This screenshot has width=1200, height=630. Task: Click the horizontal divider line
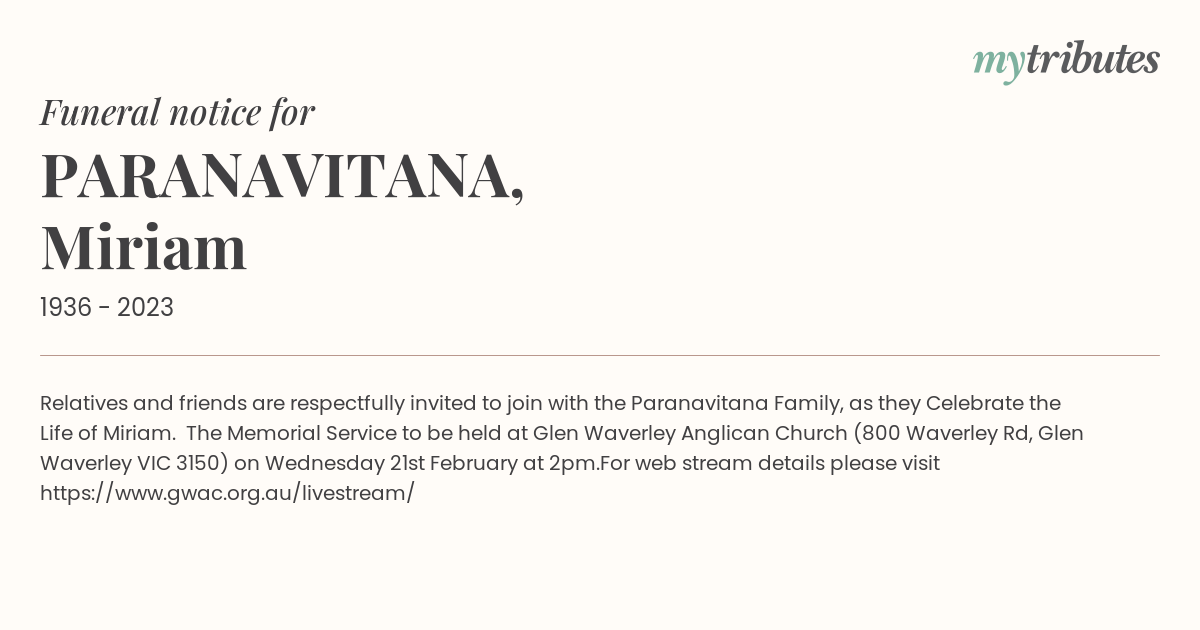(600, 355)
